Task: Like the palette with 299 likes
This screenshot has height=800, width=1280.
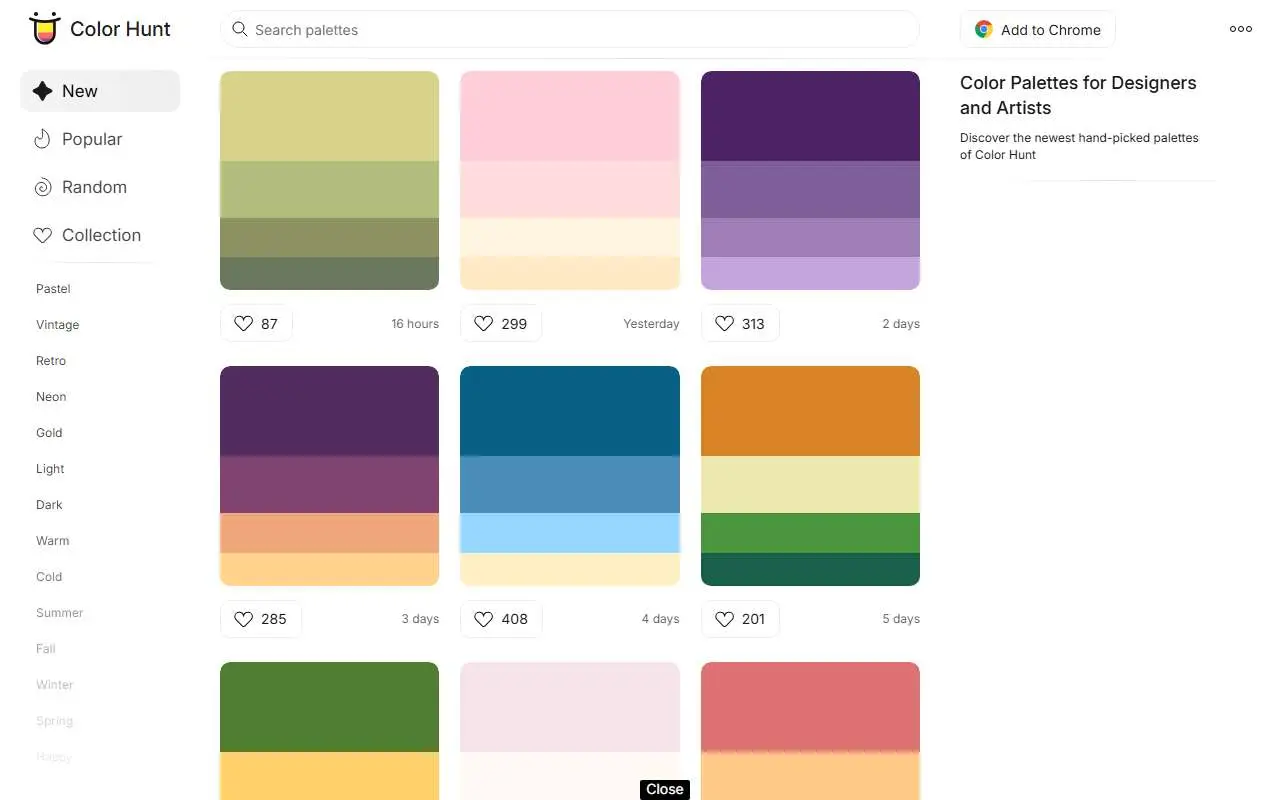Action: (x=500, y=323)
